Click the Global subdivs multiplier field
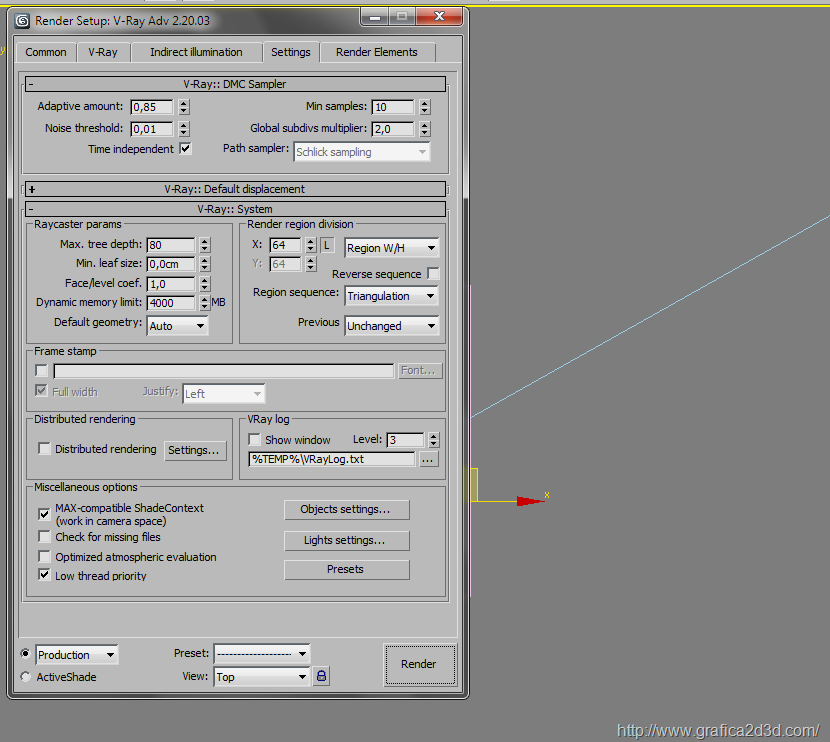This screenshot has width=830, height=742. pos(393,129)
